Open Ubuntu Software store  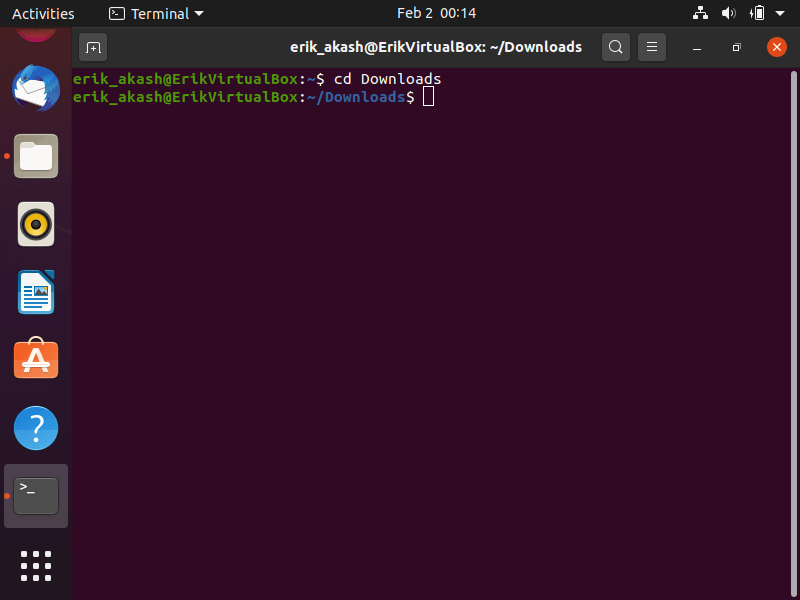tap(36, 360)
